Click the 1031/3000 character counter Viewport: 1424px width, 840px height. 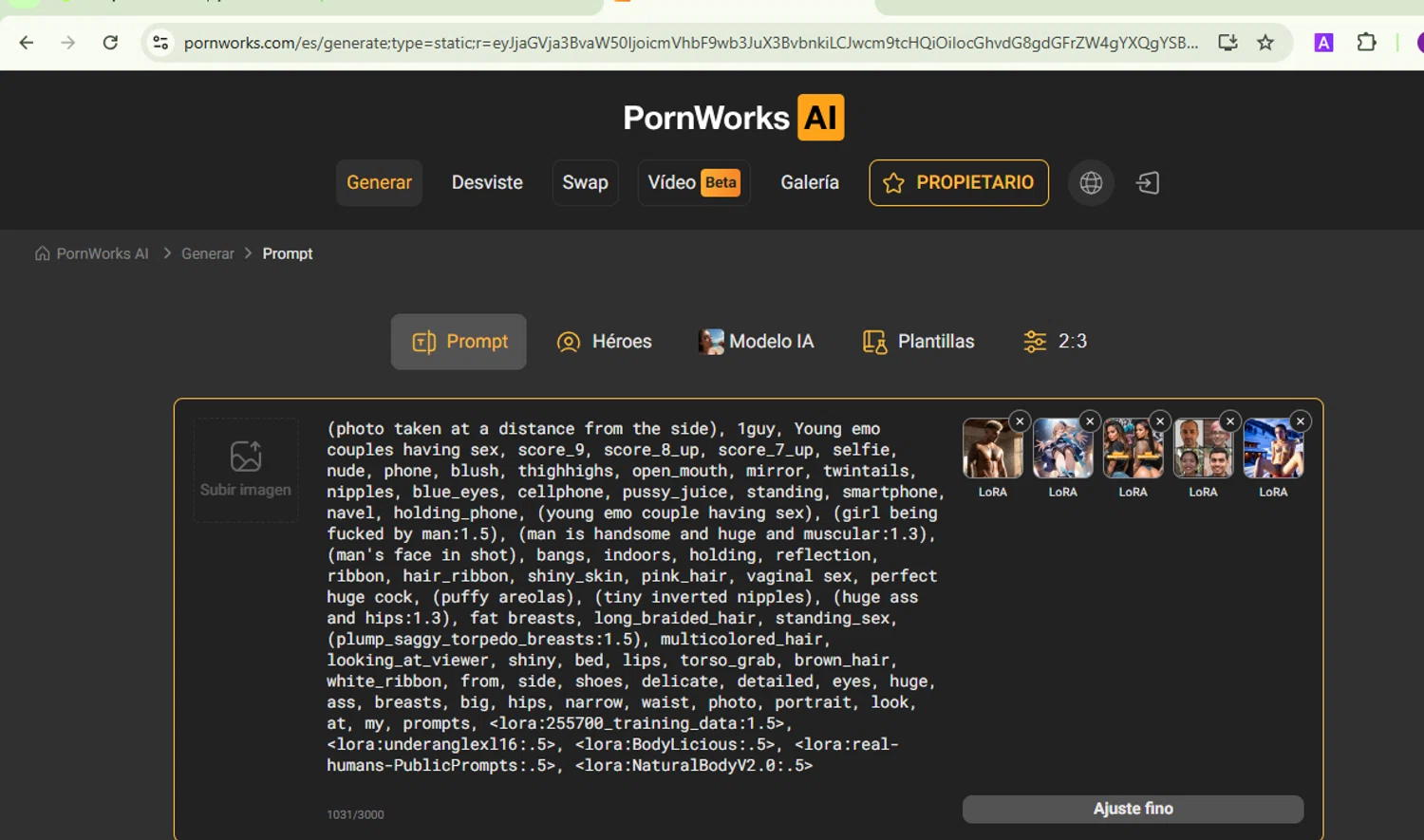pyautogui.click(x=356, y=814)
